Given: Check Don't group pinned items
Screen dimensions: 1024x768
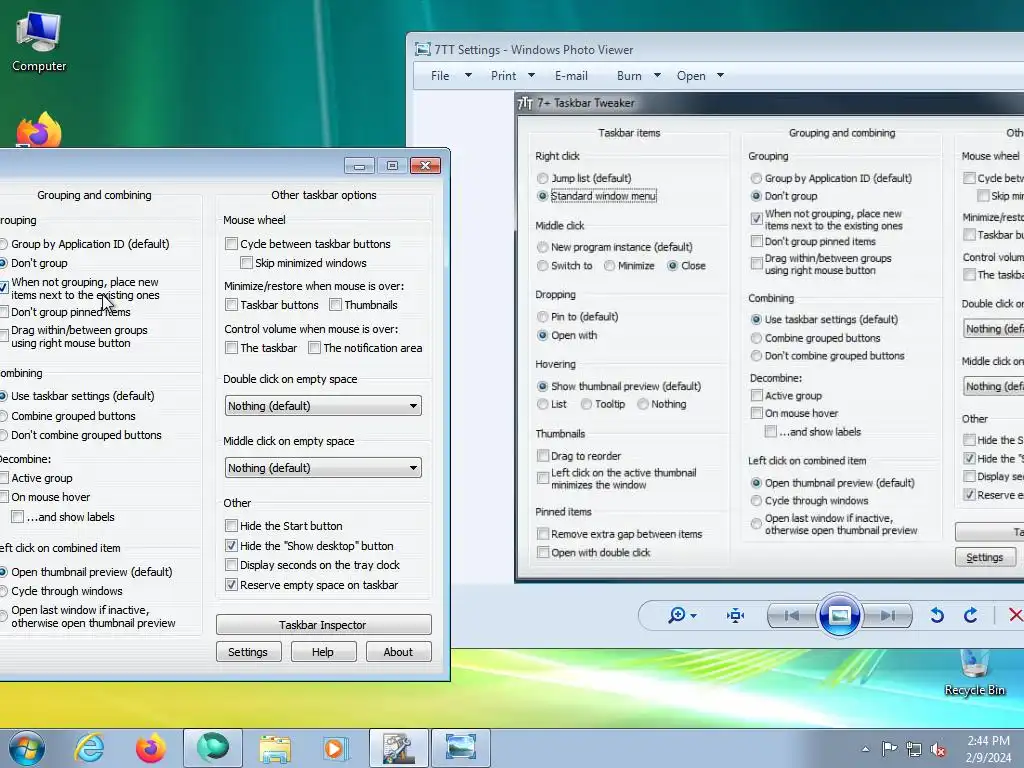Looking at the screenshot, I should pos(3,312).
